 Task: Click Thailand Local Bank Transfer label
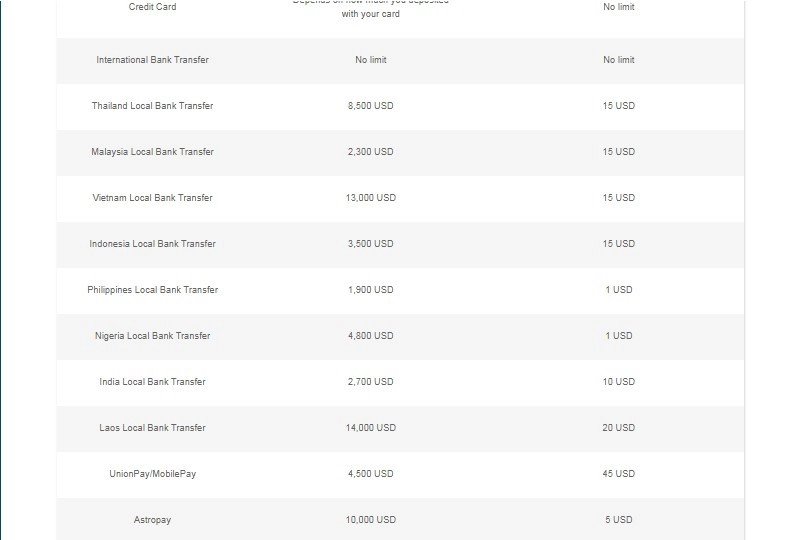click(152, 106)
